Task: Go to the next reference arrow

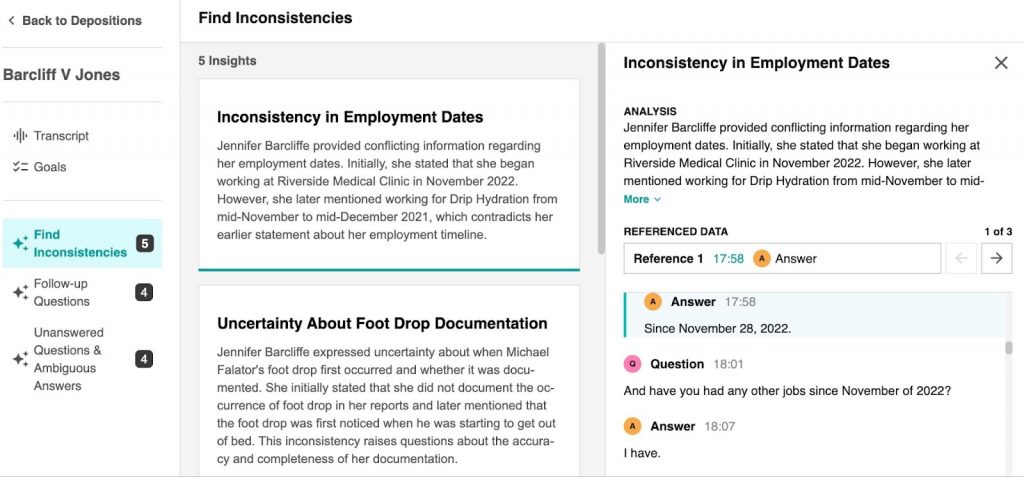Action: pos(996,258)
